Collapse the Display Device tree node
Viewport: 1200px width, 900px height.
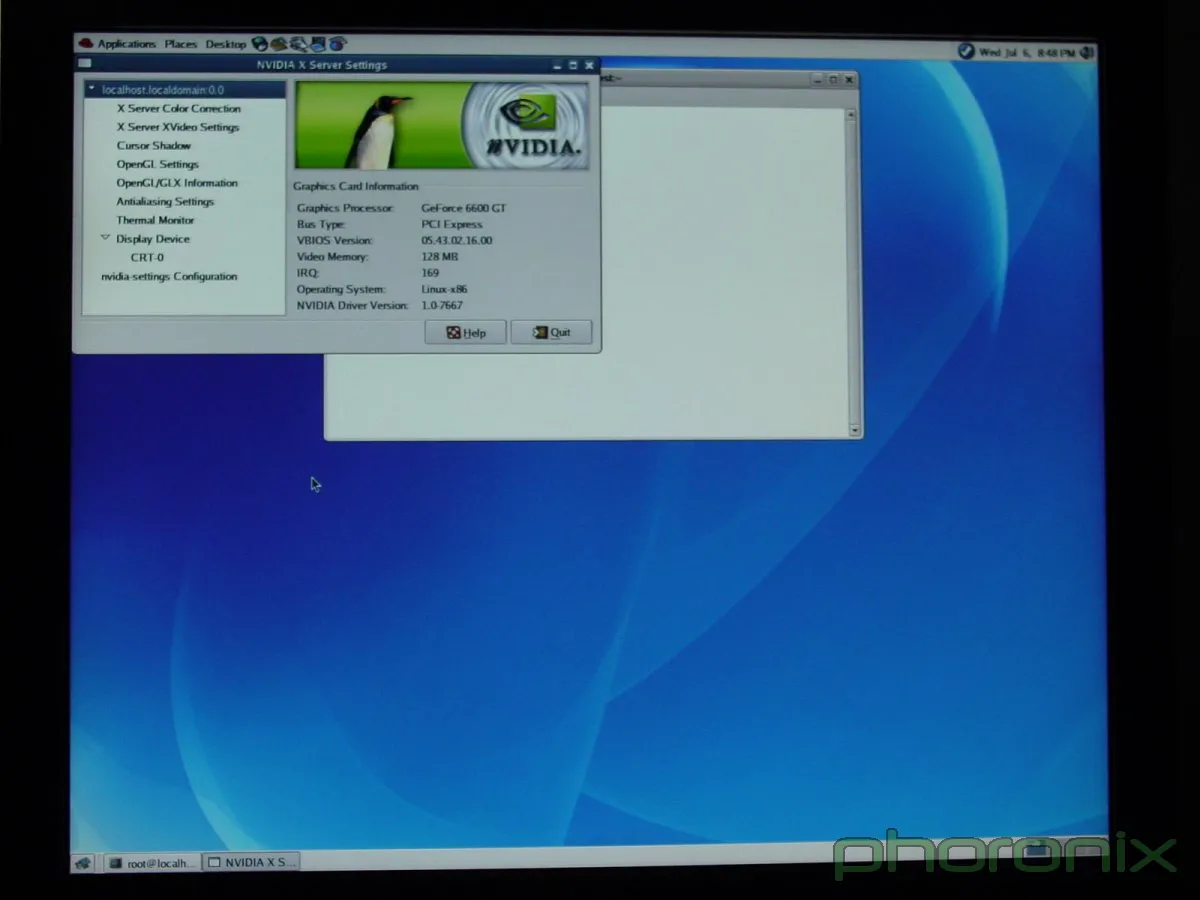click(105, 238)
